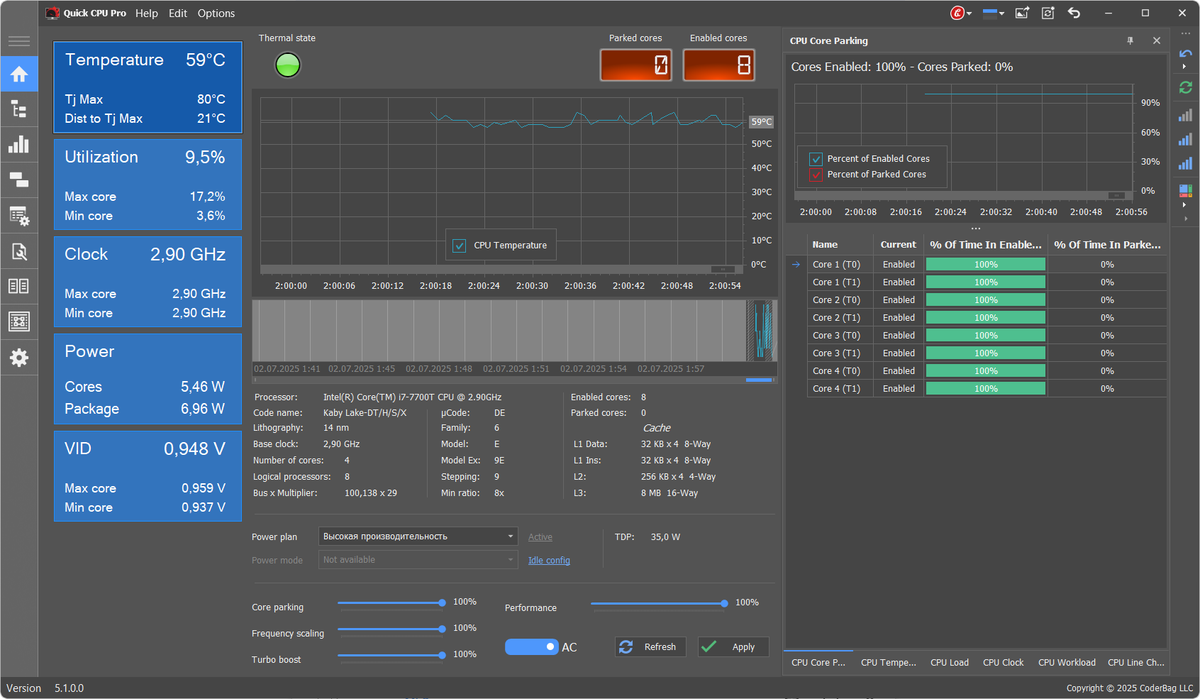This screenshot has height=699, width=1200.
Task: Open the Power plan dropdown
Action: 418,536
